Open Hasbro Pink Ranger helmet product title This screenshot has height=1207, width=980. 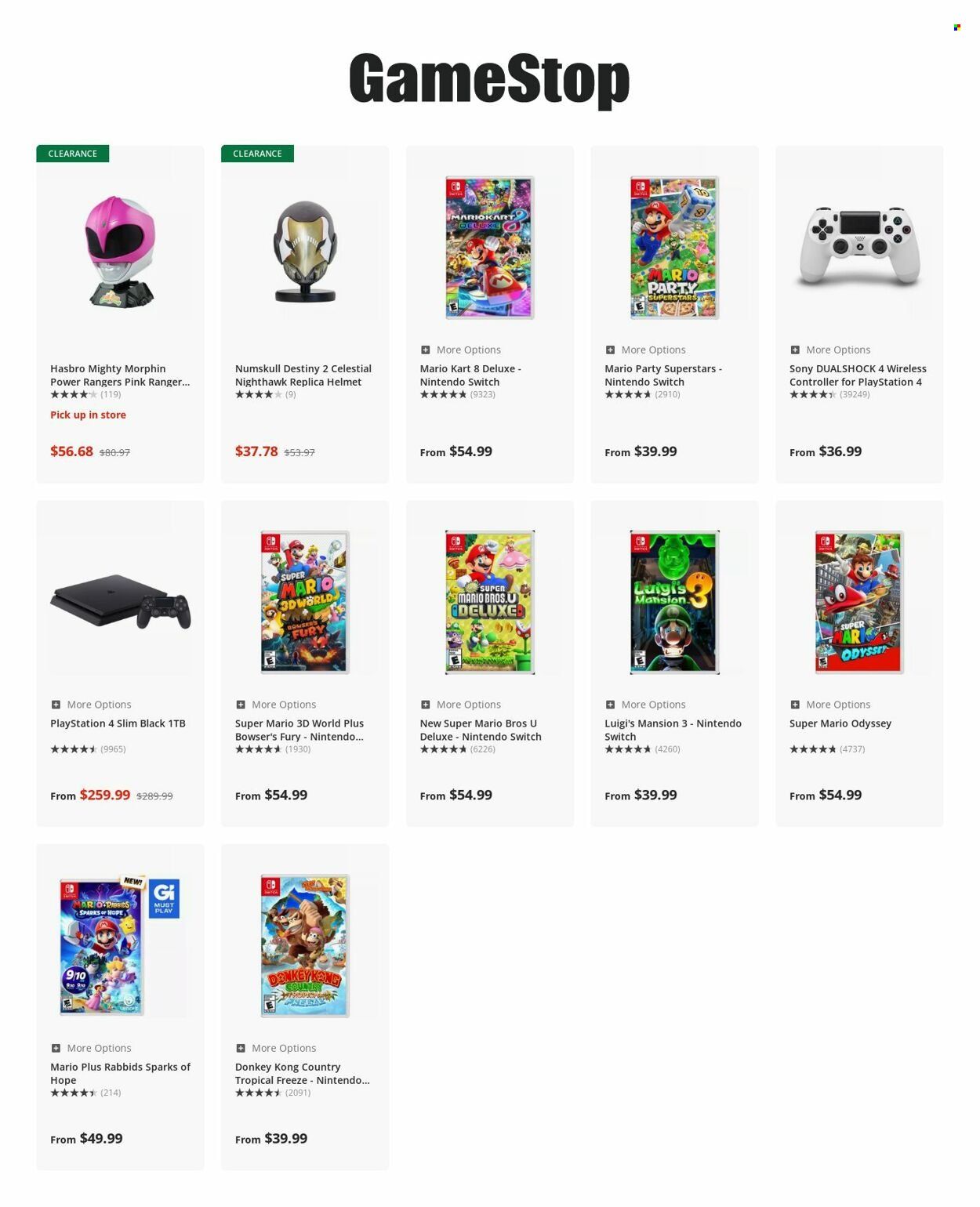click(120, 375)
